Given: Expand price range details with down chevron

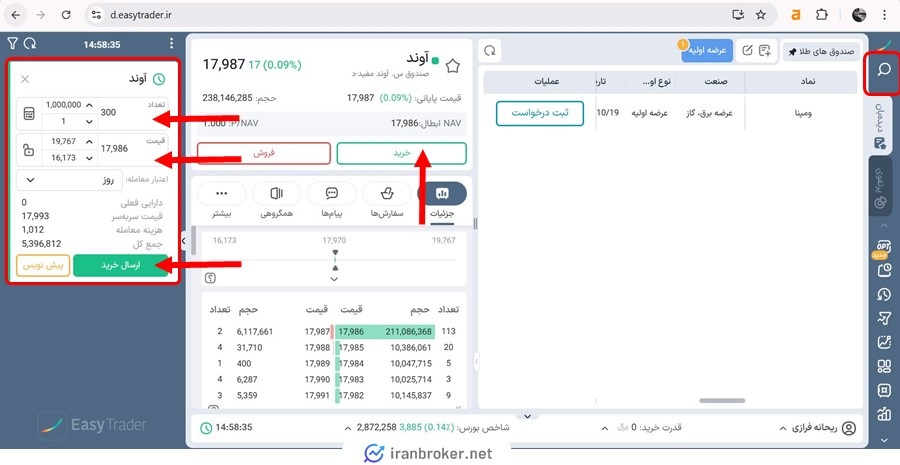Looking at the screenshot, I should 335,279.
